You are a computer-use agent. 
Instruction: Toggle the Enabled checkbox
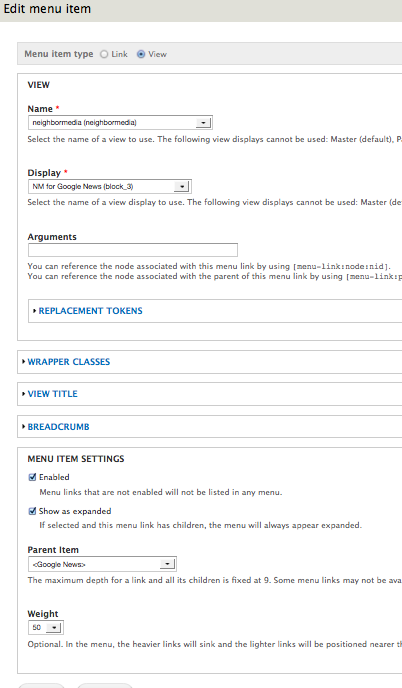(x=32, y=477)
